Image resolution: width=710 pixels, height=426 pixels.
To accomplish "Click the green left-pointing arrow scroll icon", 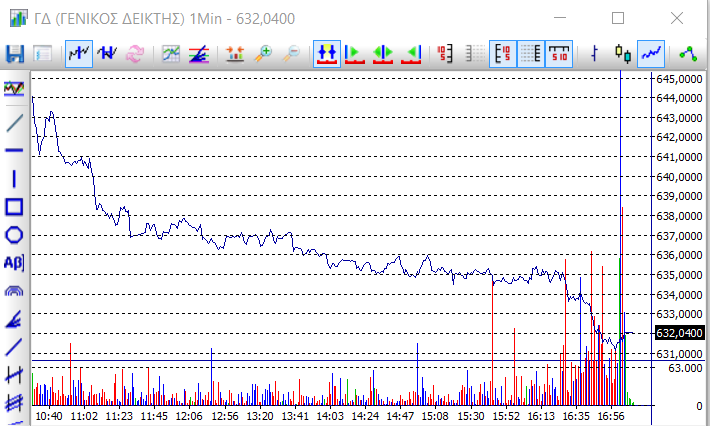I will pos(411,54).
